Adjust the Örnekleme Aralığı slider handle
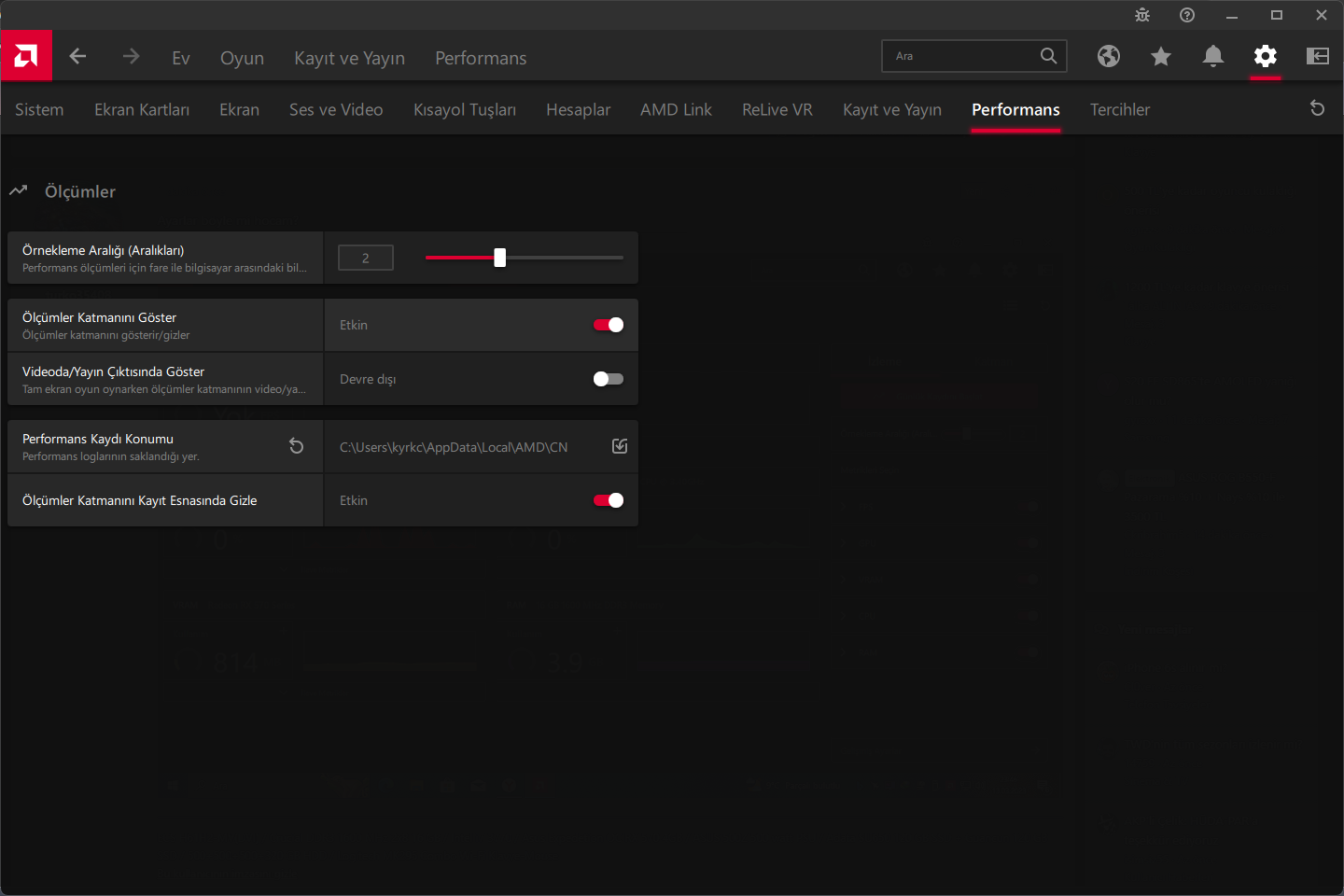This screenshot has width=1344, height=896. click(499, 258)
